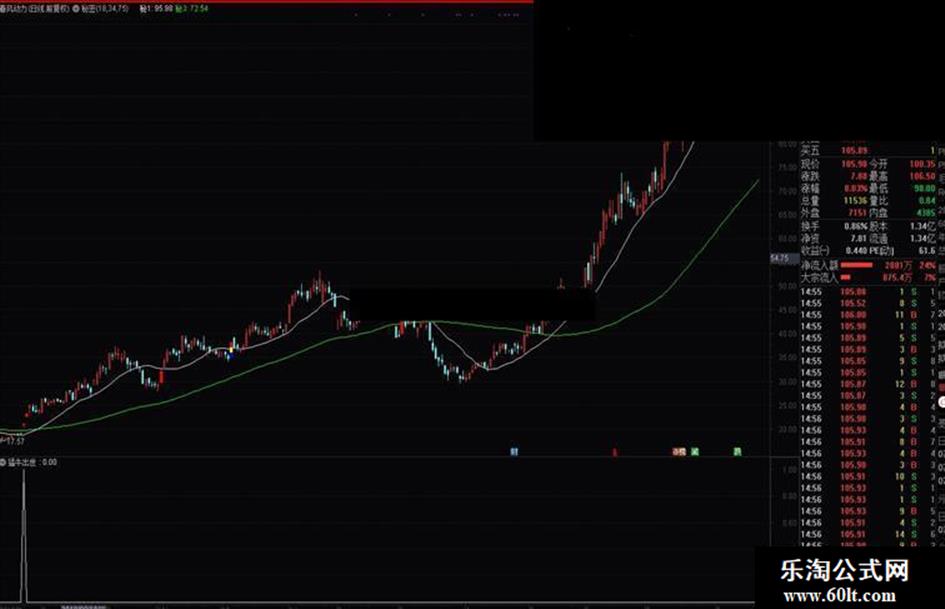Click the 105.88 price in the trade list
The height and width of the screenshot is (609, 945).
point(853,292)
